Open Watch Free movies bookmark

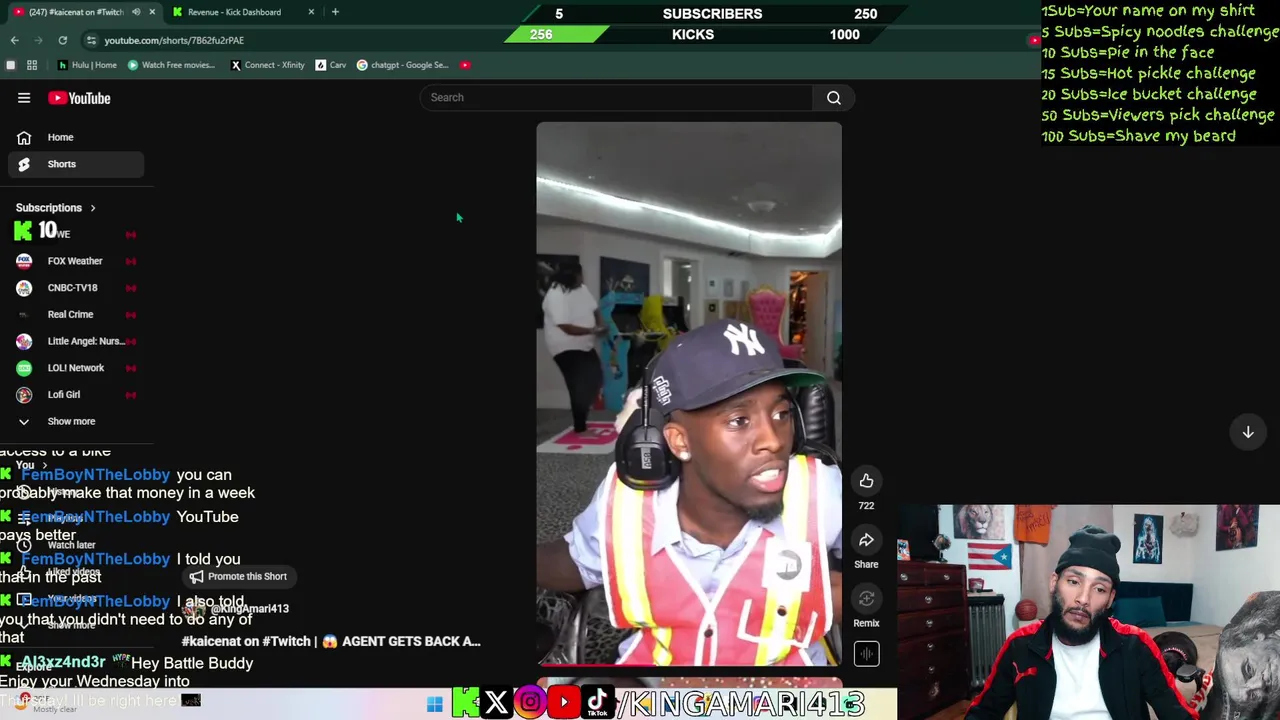171,65
